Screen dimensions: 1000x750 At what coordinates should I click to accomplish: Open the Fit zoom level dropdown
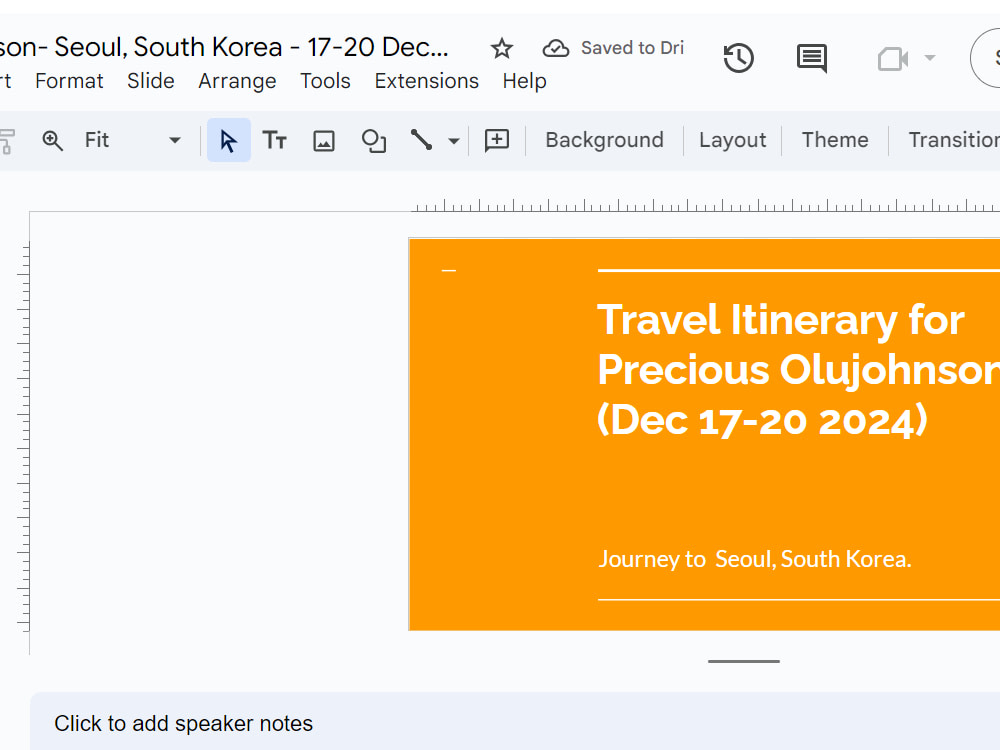[133, 140]
